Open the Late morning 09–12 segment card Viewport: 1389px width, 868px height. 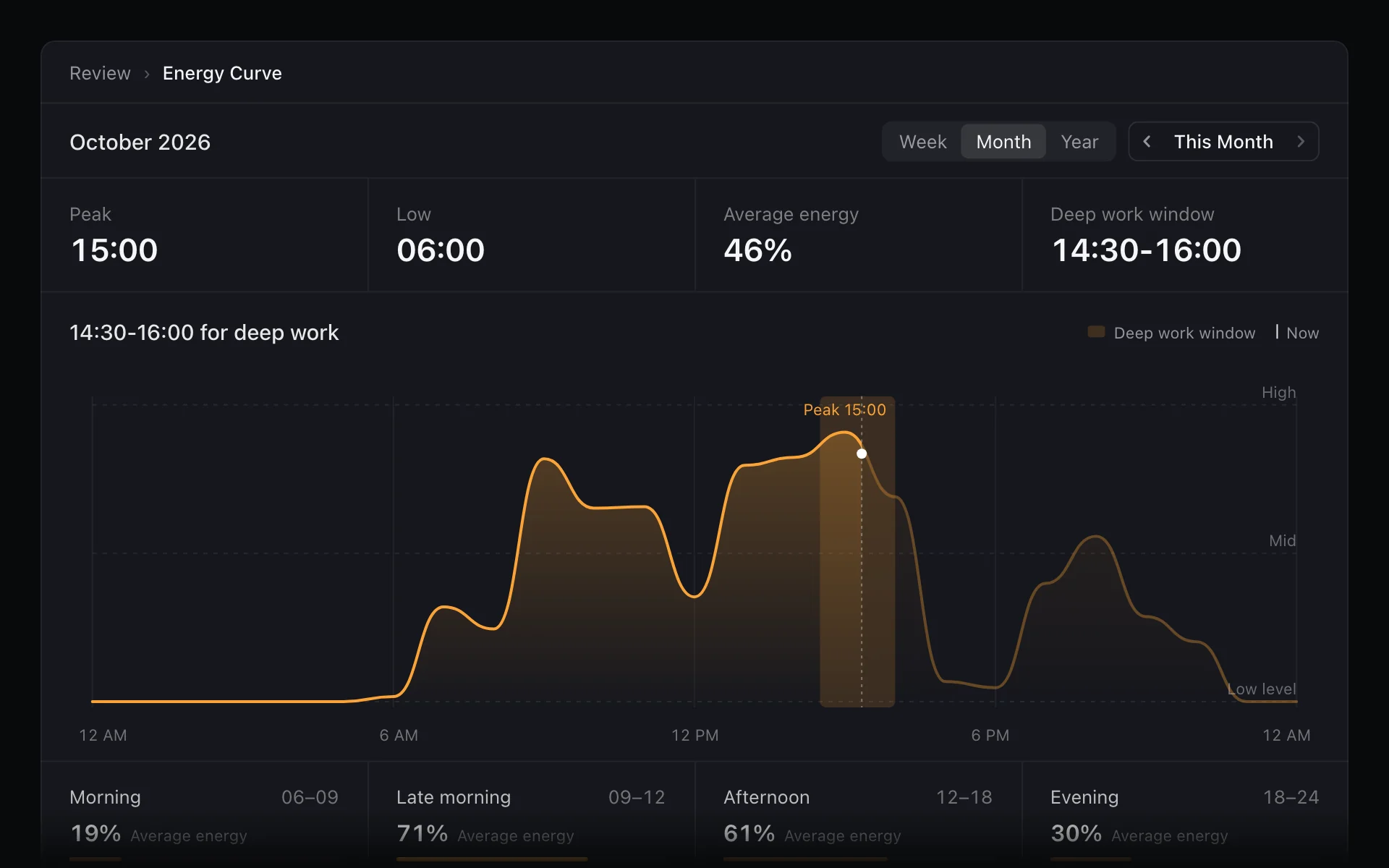(x=532, y=814)
